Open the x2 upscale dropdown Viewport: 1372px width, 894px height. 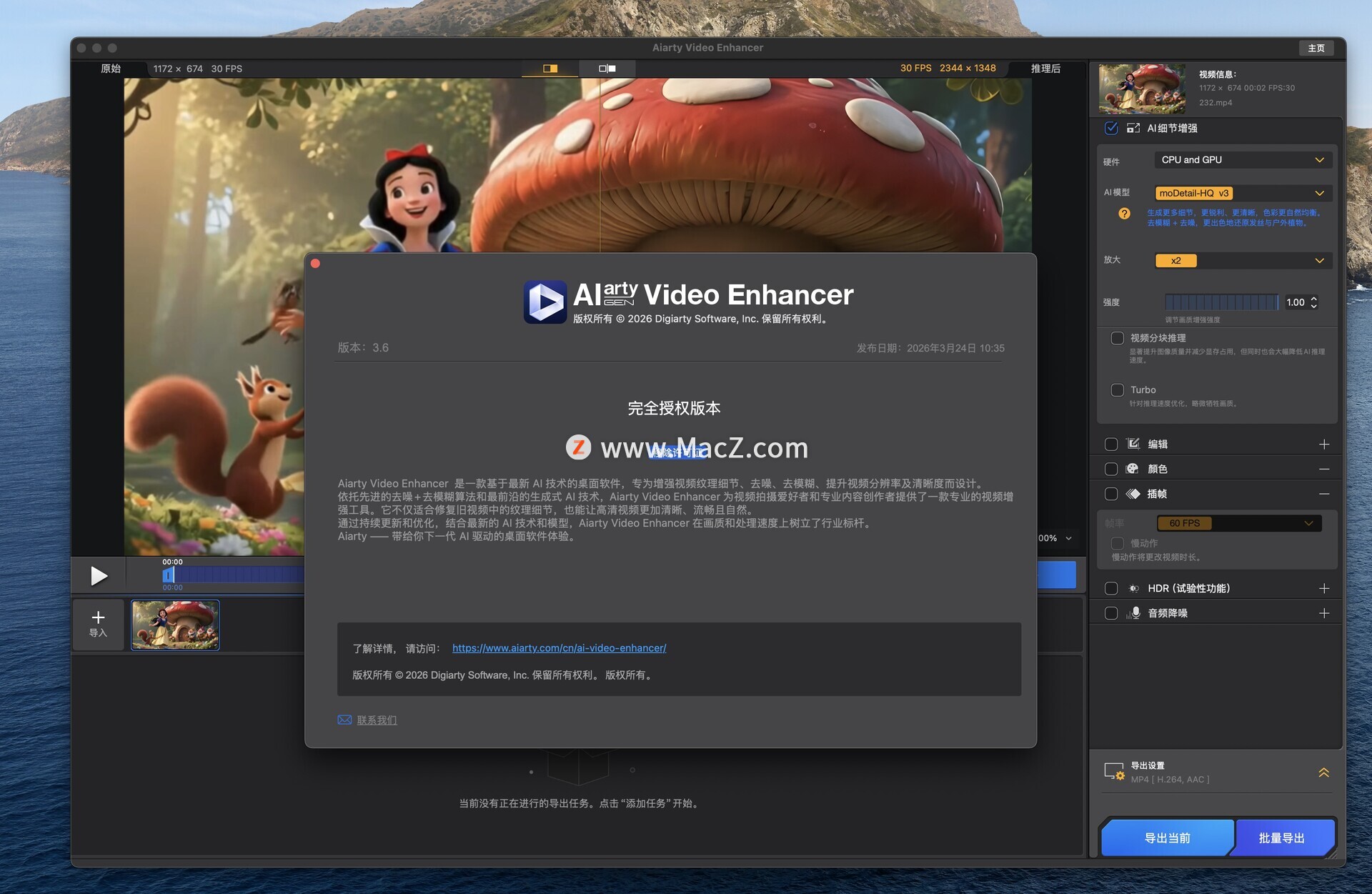pyautogui.click(x=1242, y=261)
